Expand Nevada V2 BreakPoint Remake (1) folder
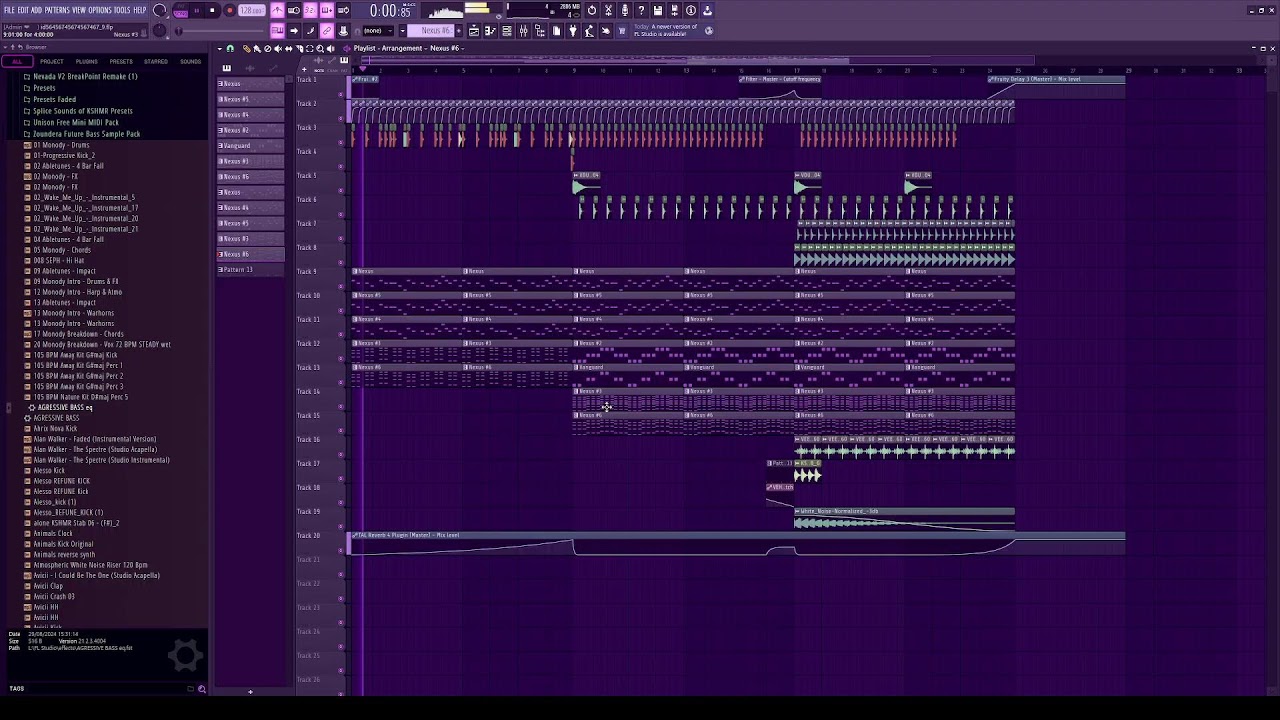The width and height of the screenshot is (1280, 720). pos(85,76)
